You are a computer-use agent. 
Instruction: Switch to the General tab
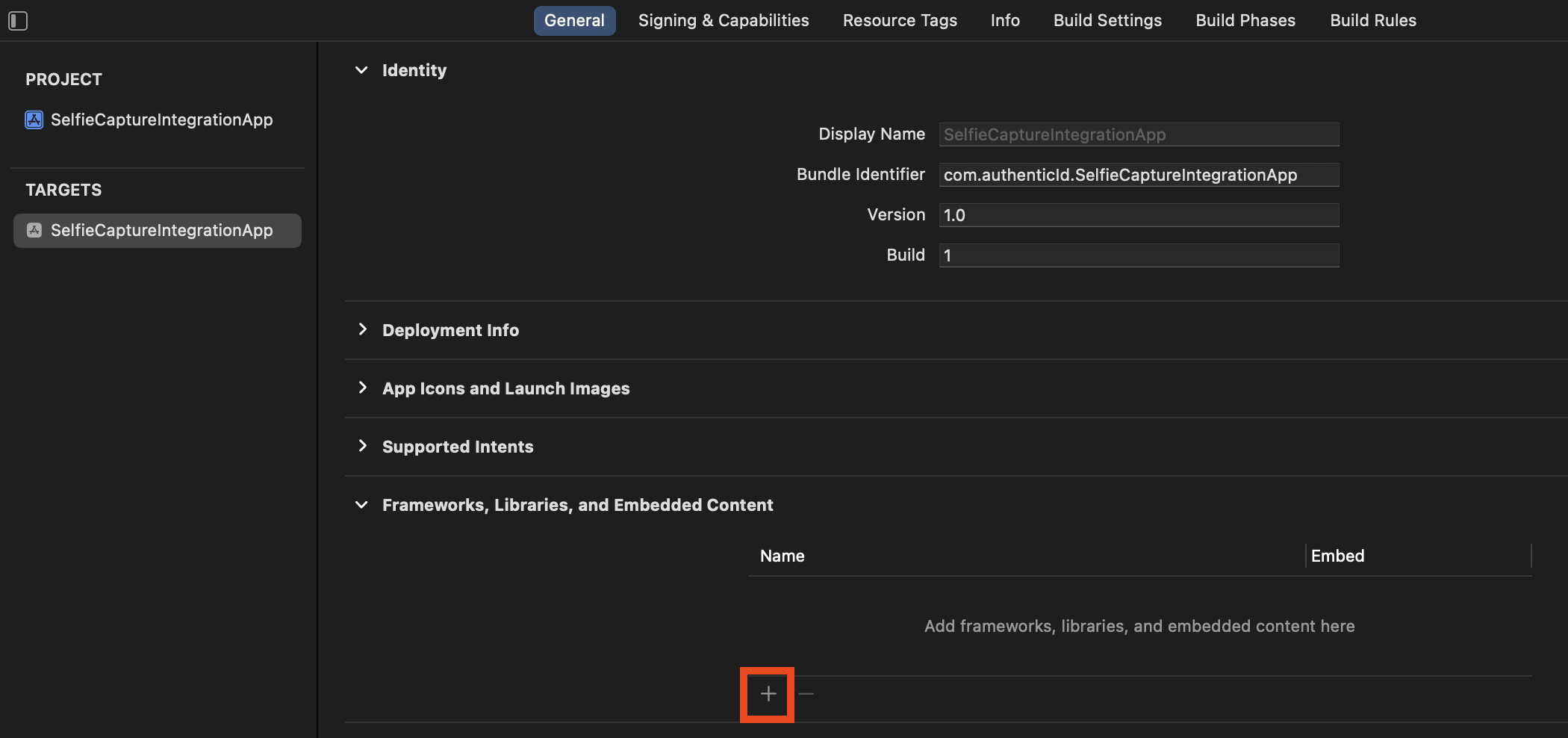coord(574,20)
